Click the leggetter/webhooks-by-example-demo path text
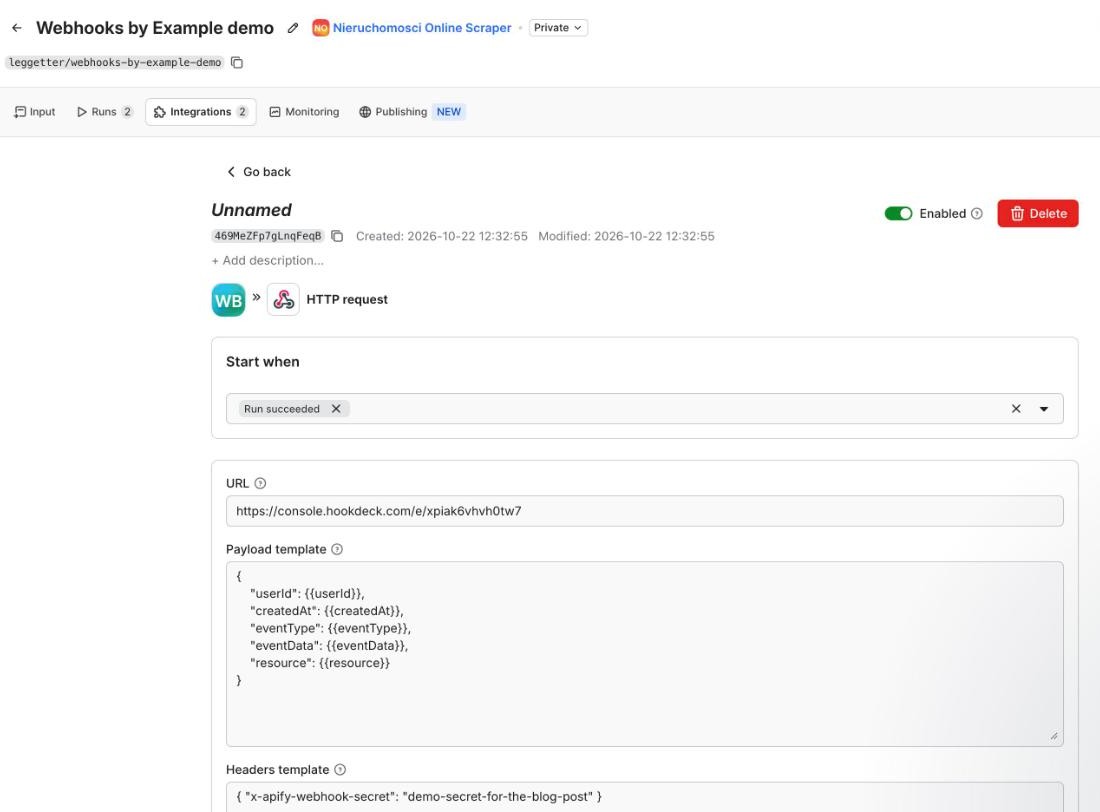Image resolution: width=1100 pixels, height=812 pixels. tap(115, 62)
